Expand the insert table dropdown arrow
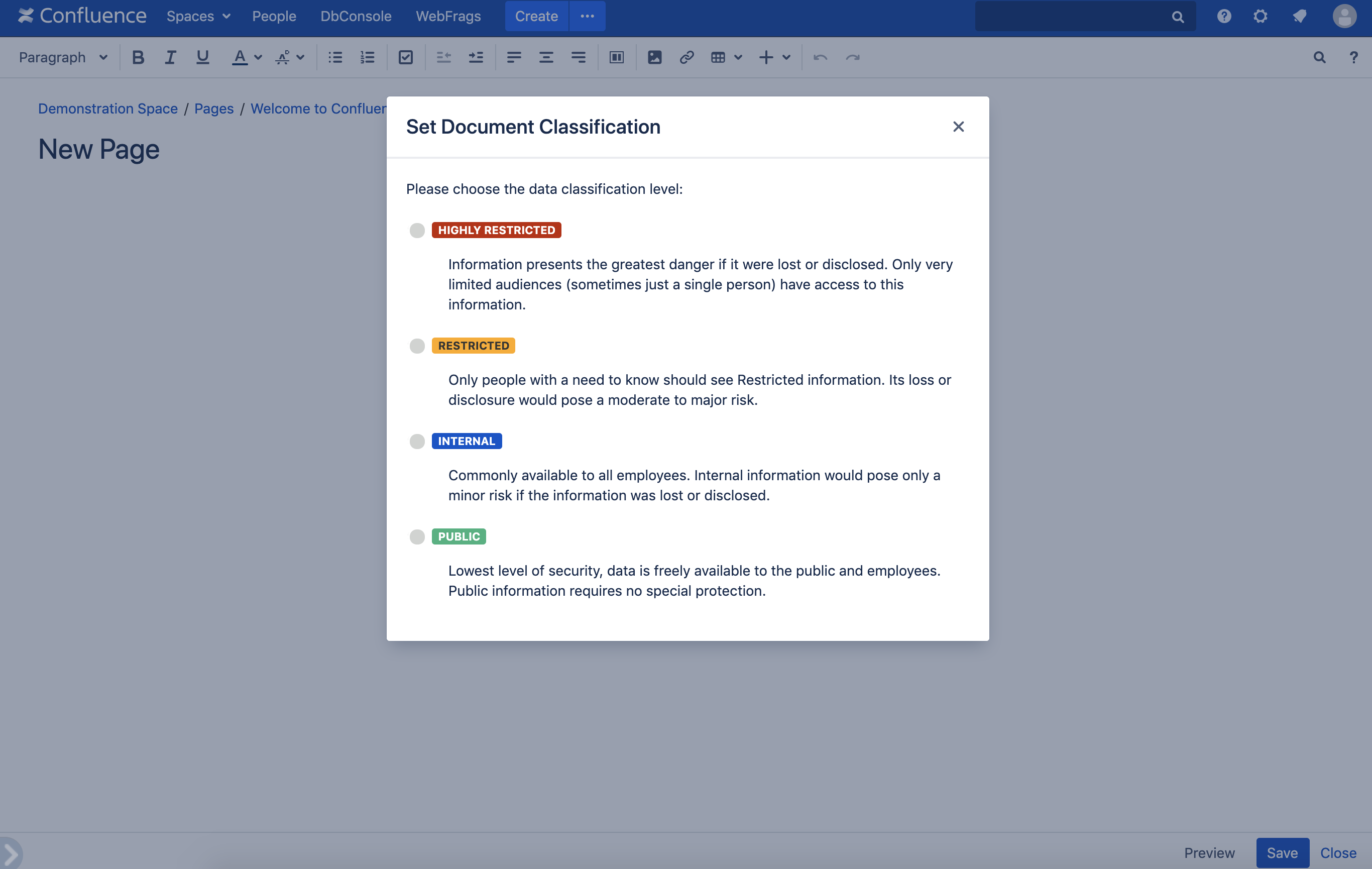This screenshot has width=1372, height=869. click(x=738, y=58)
